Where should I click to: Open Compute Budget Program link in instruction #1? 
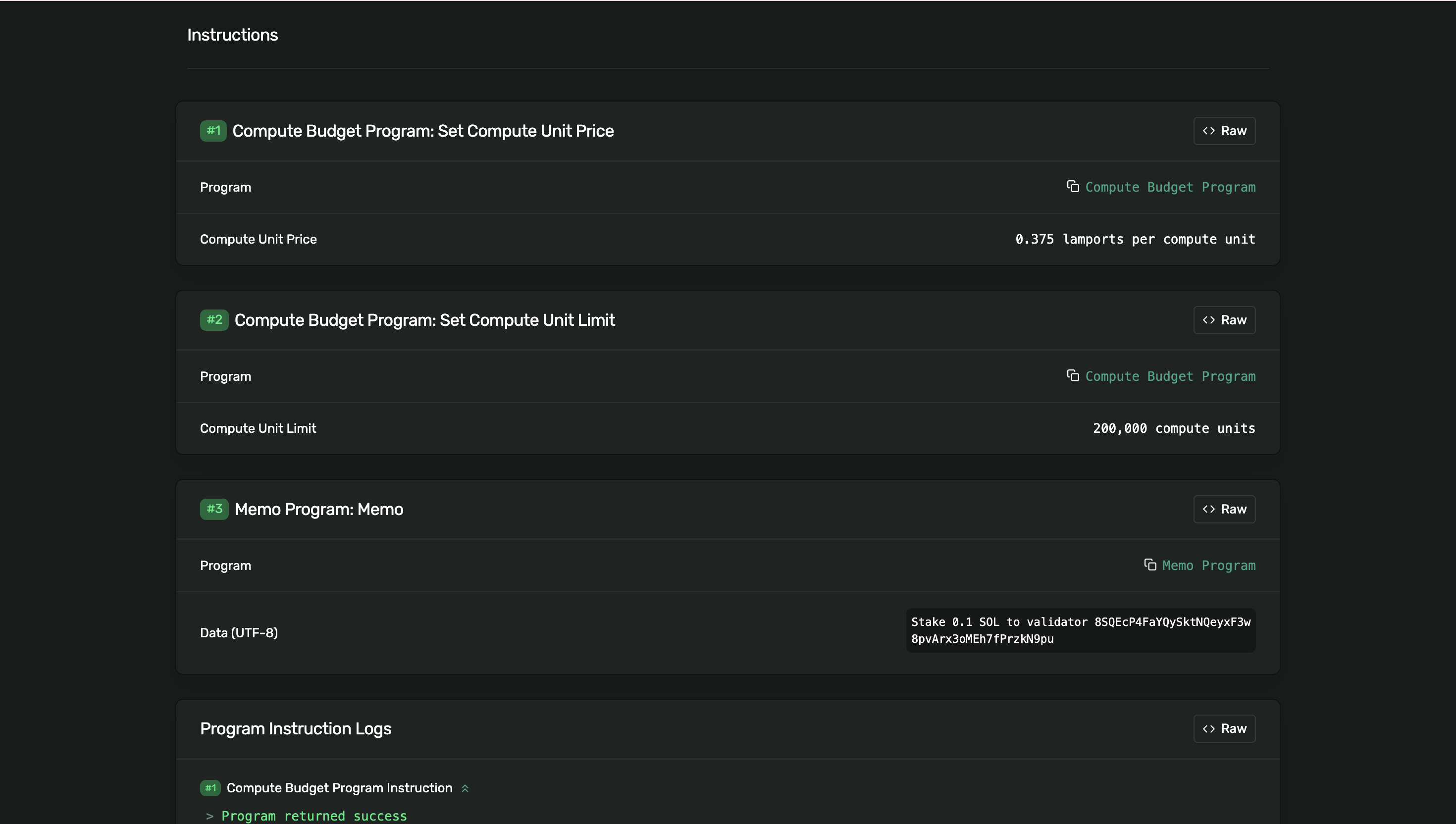1170,187
